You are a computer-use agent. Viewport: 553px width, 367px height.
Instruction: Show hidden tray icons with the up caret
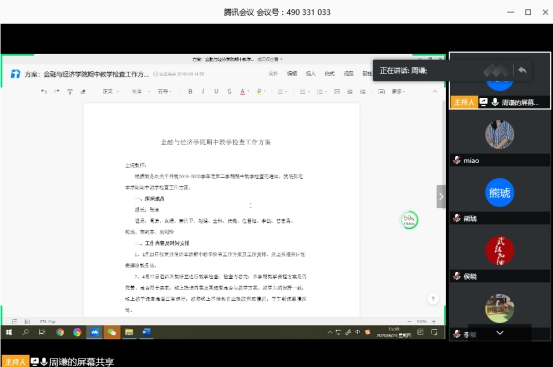pyautogui.click(x=330, y=332)
